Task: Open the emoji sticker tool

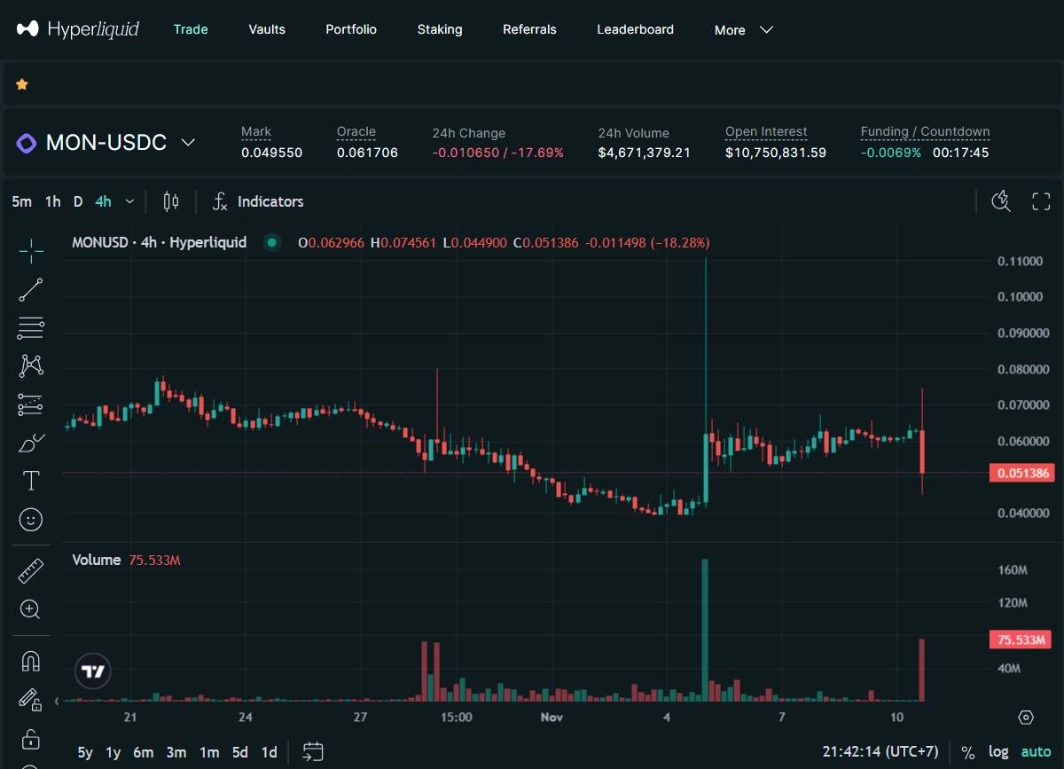Action: [x=31, y=519]
